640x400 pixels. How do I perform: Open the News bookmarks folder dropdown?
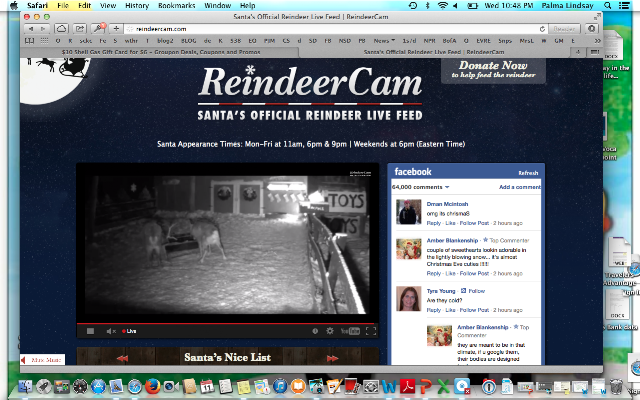click(x=384, y=41)
